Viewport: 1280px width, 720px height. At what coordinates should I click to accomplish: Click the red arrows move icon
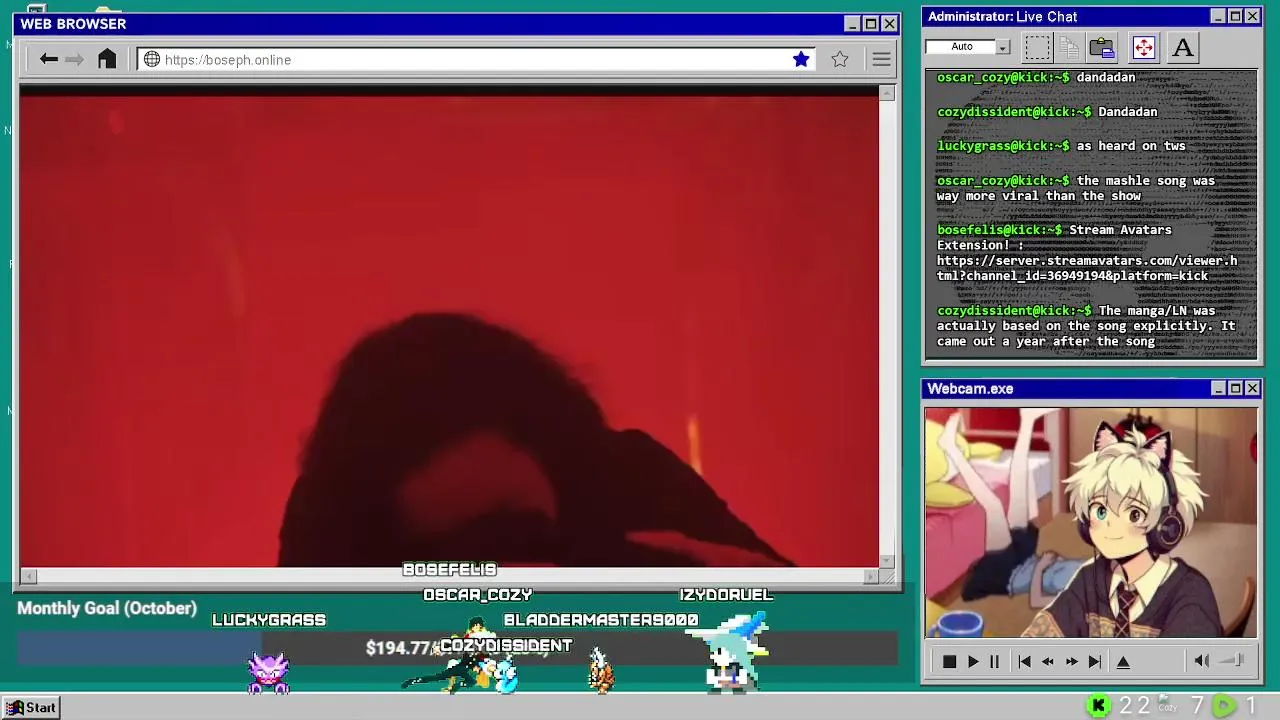(x=1143, y=47)
